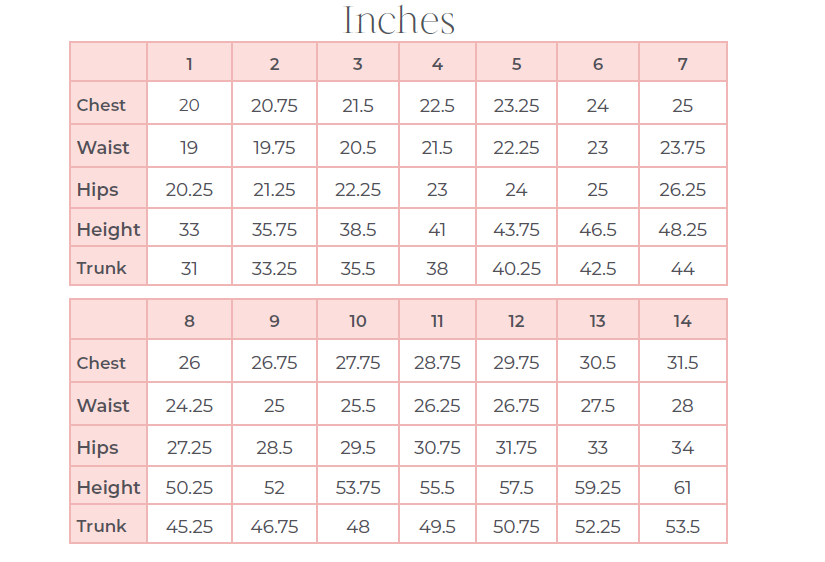The height and width of the screenshot is (562, 825).
Task: Click chest value 20.75 for size 2
Action: (274, 106)
